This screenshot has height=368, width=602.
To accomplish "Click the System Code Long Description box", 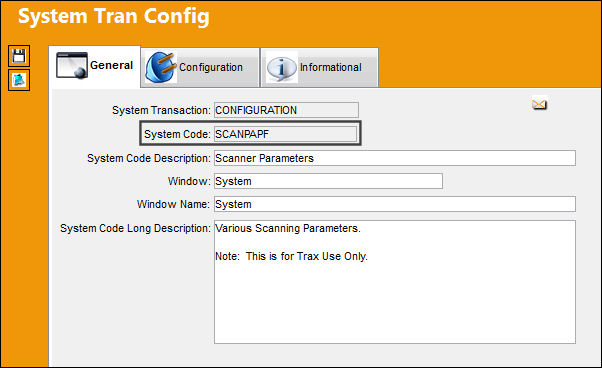I will [395, 282].
